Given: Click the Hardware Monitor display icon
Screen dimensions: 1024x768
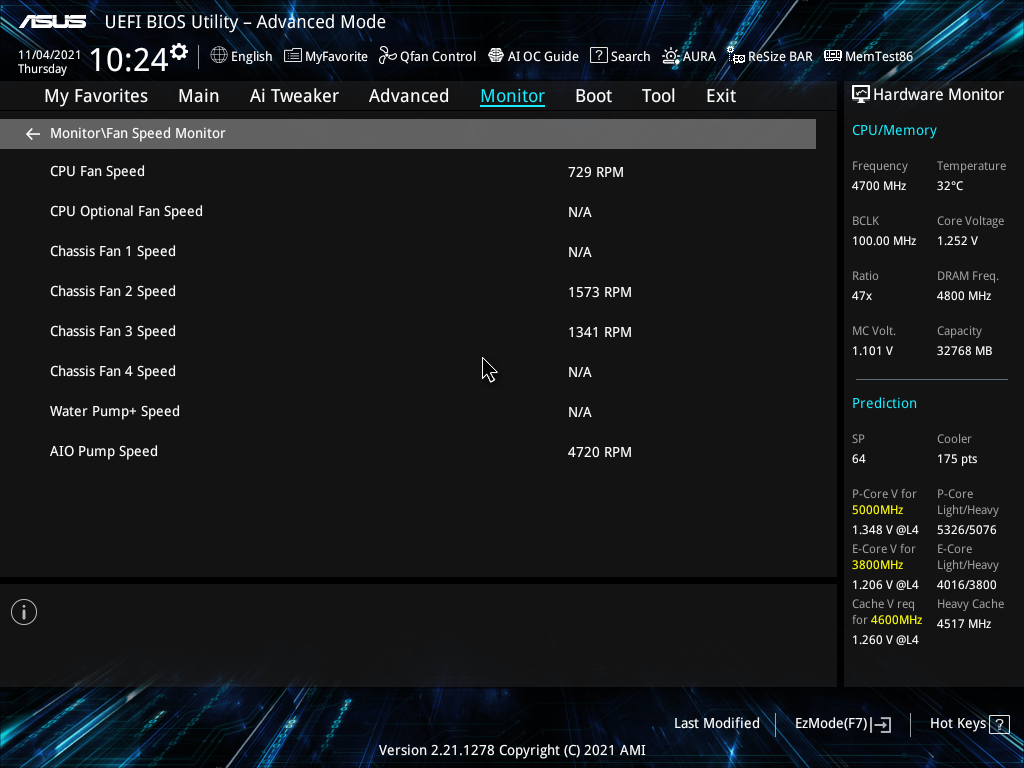Looking at the screenshot, I should click(x=861, y=95).
